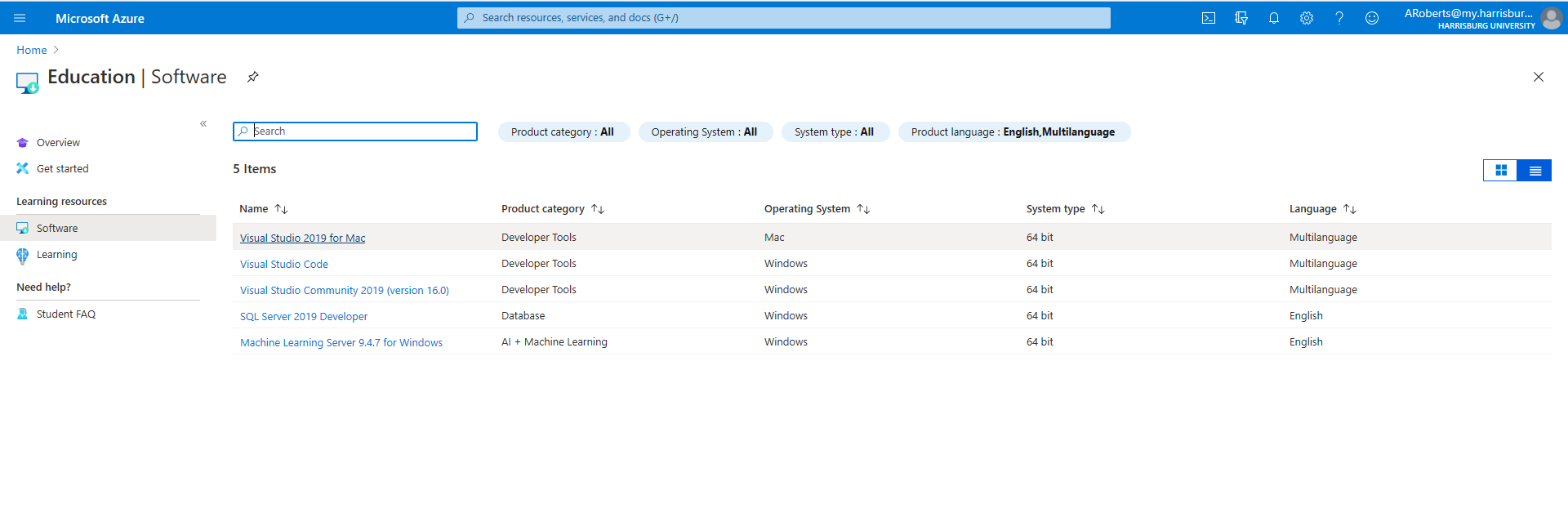Collapse the left sidebar menu
Screen dimensions: 1568x526
coord(203,124)
